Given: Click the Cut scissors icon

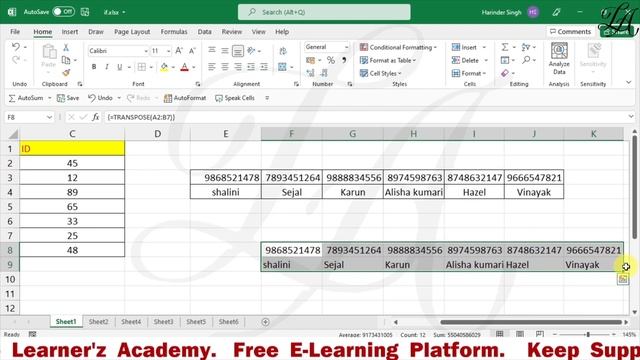Looking at the screenshot, I should (66, 48).
